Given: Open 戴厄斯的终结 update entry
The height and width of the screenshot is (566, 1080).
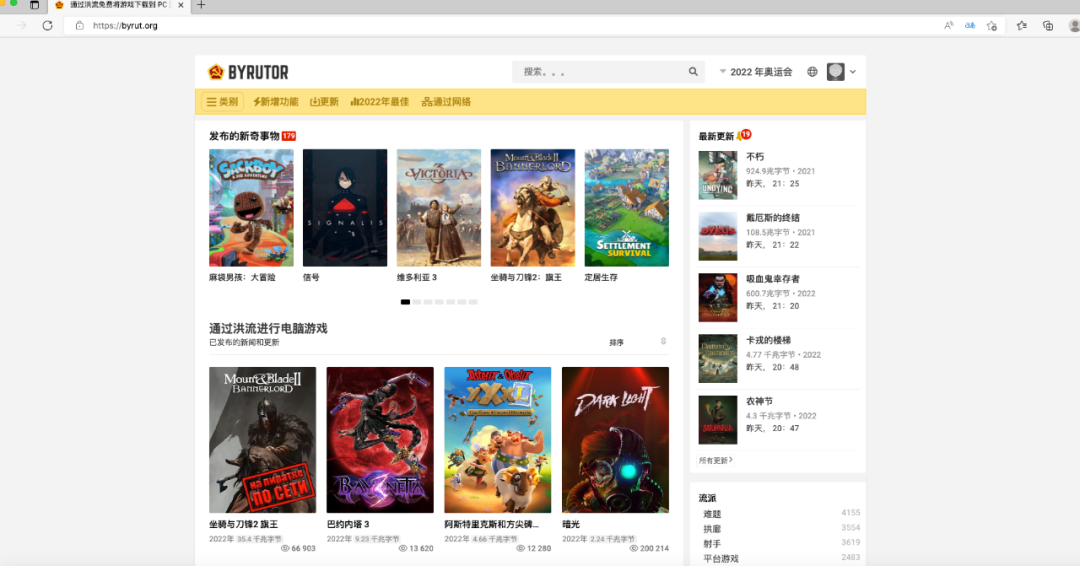Looking at the screenshot, I should coord(778,236).
